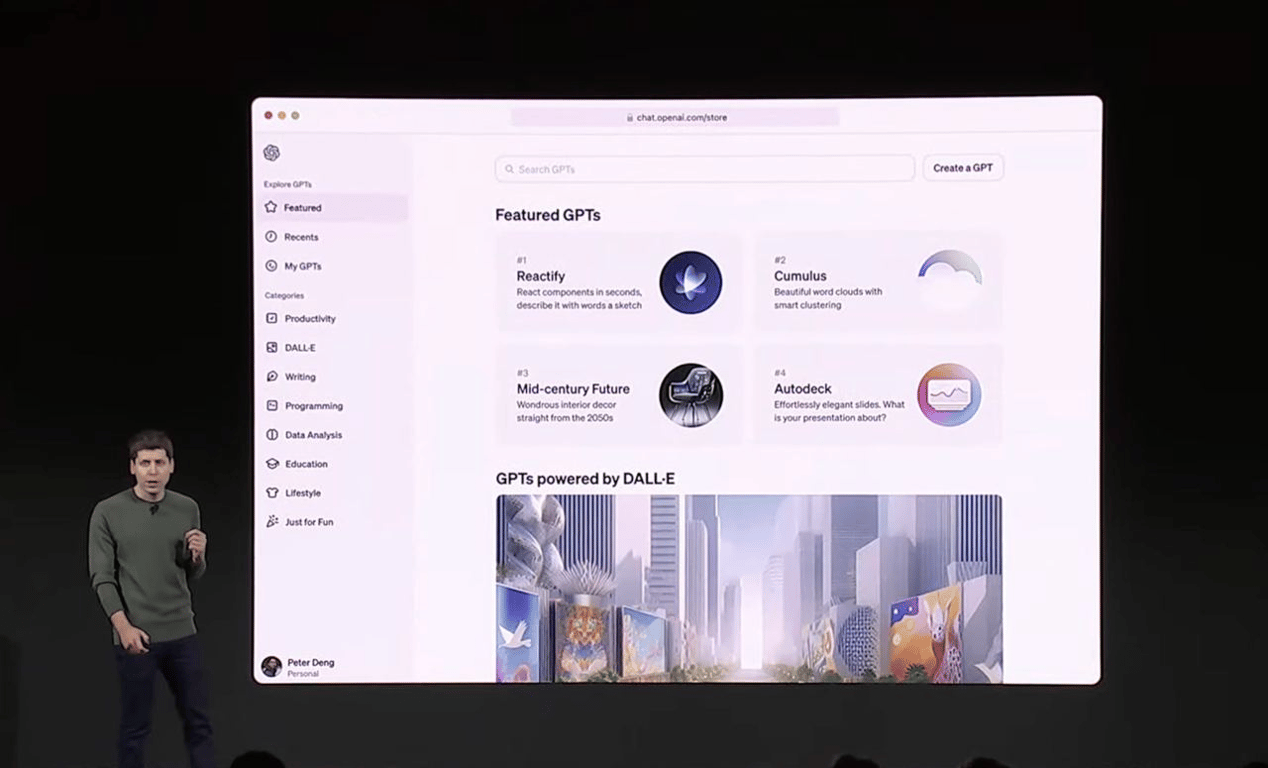The height and width of the screenshot is (768, 1268).
Task: Click the Reactify app icon
Action: (x=690, y=283)
